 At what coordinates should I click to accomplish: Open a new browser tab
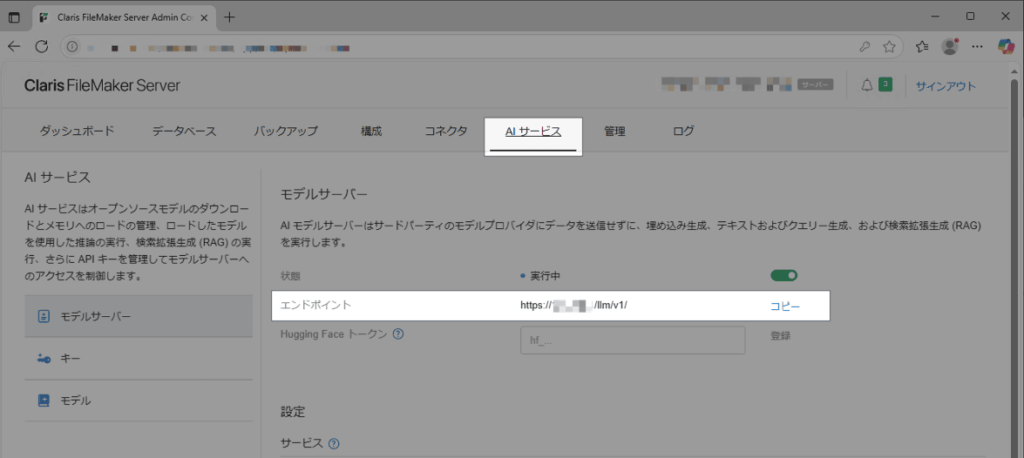click(x=229, y=17)
